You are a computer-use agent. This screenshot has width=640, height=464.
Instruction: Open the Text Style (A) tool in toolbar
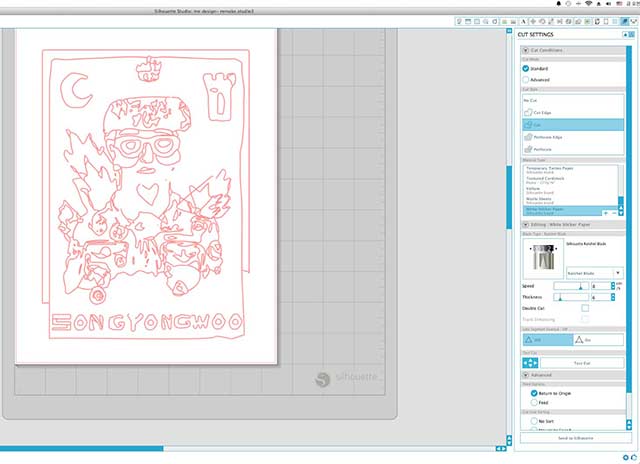524,21
